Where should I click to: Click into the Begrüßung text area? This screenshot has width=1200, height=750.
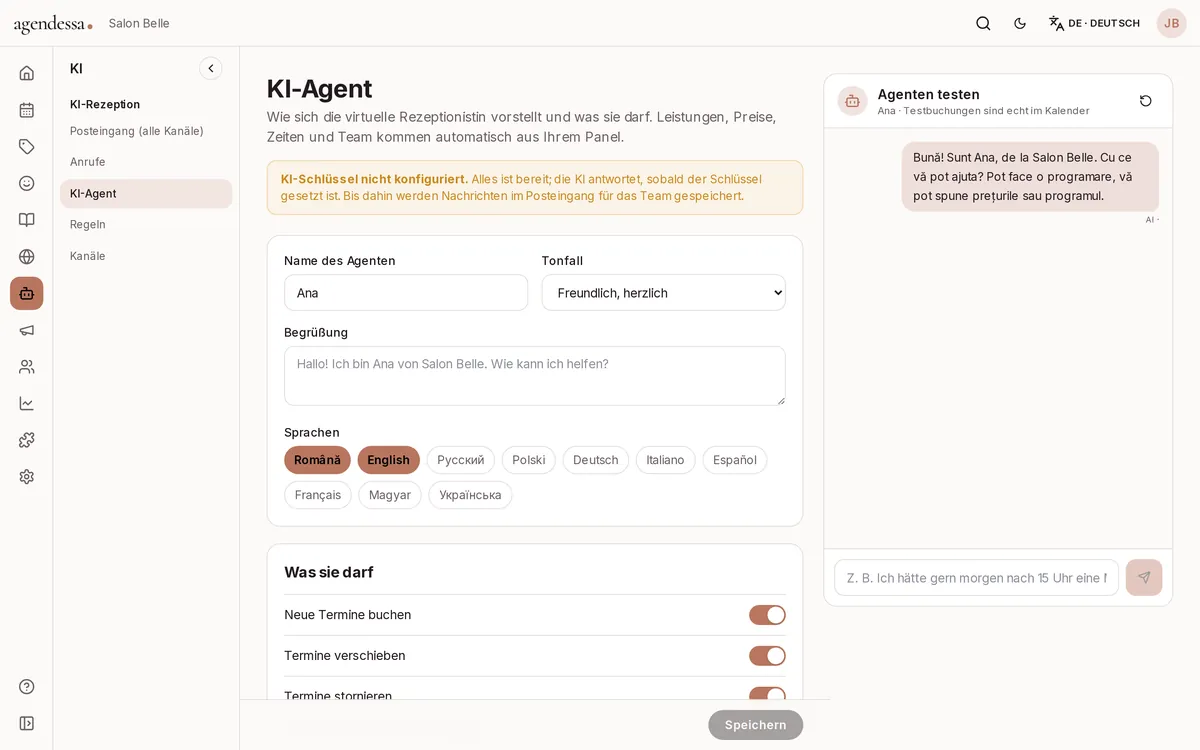point(535,376)
